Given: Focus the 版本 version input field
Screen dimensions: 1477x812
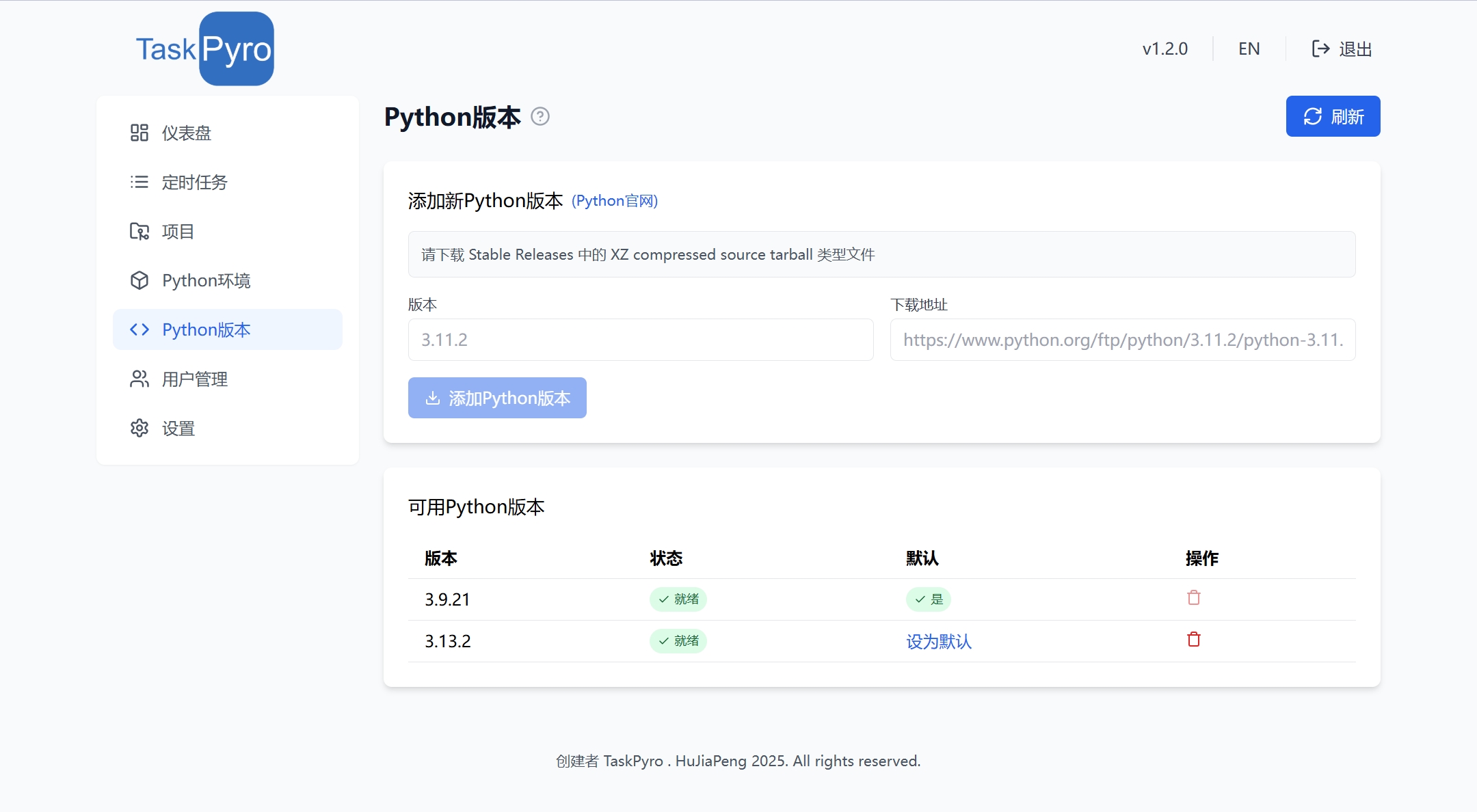Looking at the screenshot, I should pos(641,340).
